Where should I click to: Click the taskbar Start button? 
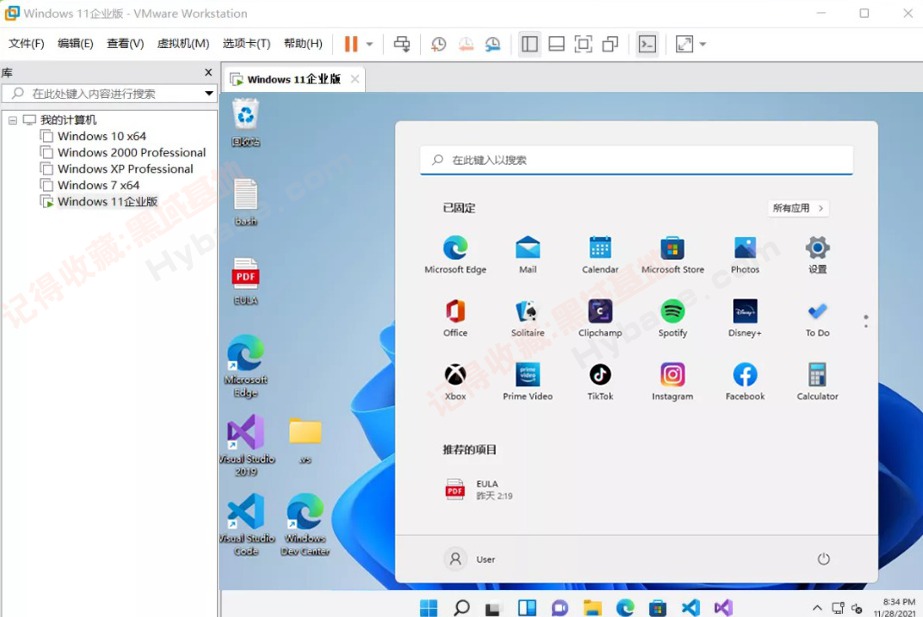click(429, 607)
